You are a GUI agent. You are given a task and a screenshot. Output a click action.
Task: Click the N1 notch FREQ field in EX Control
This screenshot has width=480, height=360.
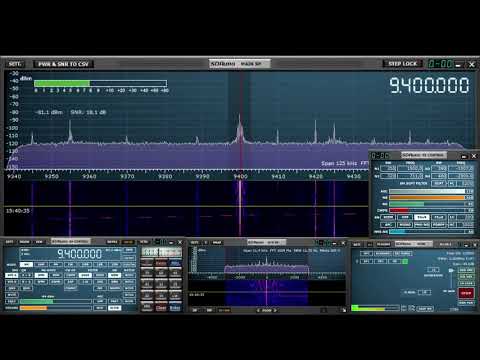pos(410,169)
